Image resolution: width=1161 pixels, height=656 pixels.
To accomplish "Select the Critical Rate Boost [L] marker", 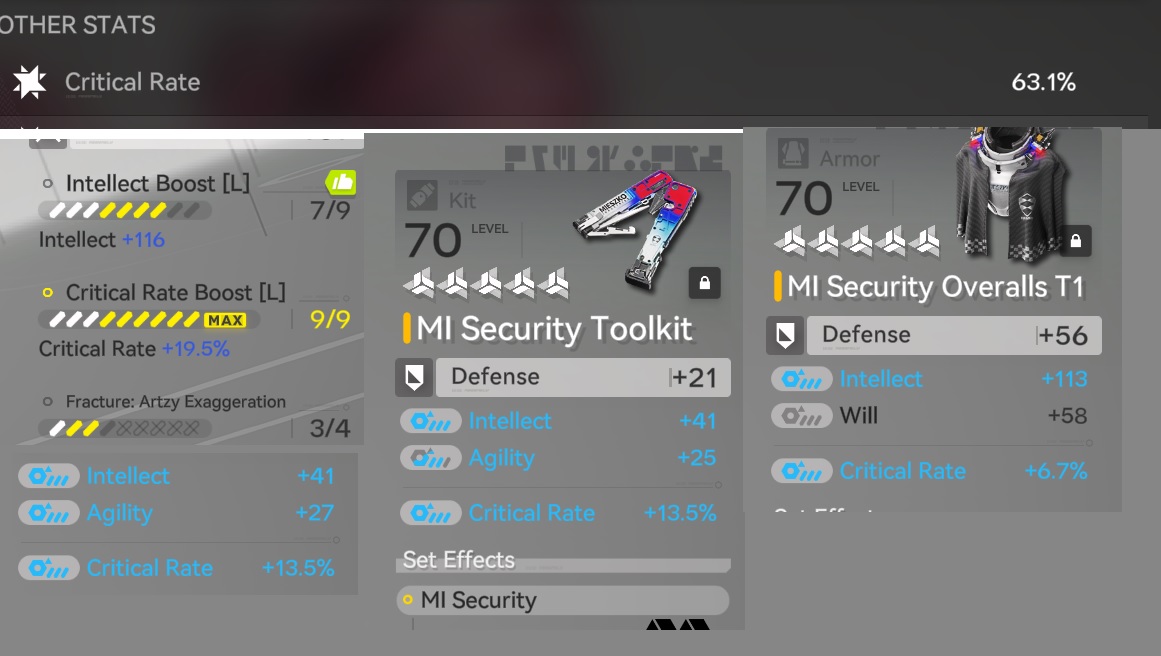I will [47, 292].
